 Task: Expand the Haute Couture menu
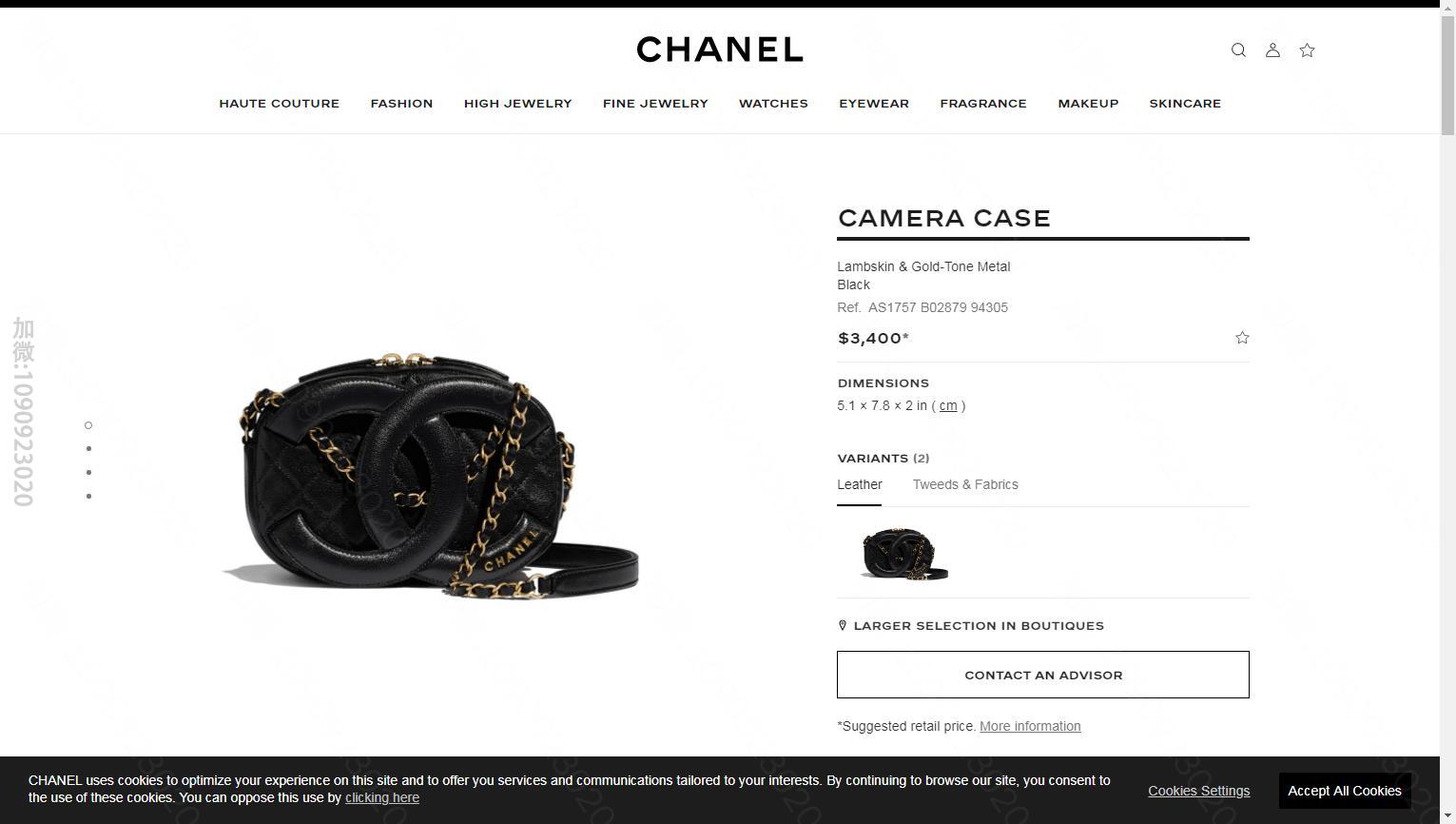pos(280,104)
